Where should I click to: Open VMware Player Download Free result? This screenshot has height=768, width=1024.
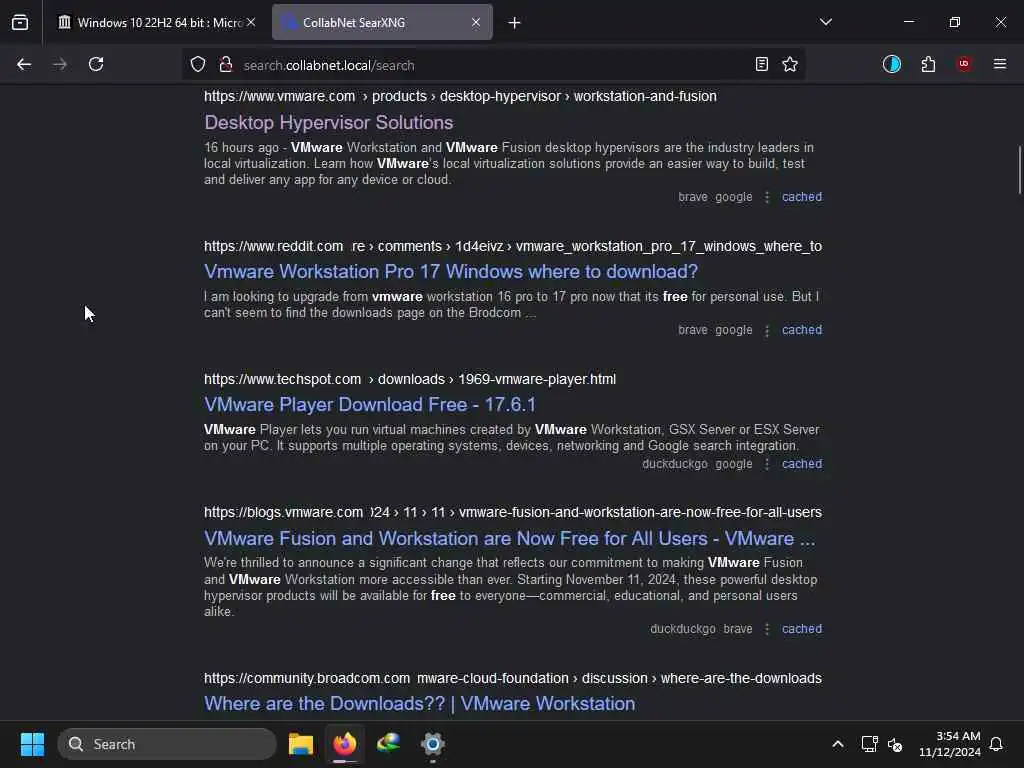click(370, 404)
